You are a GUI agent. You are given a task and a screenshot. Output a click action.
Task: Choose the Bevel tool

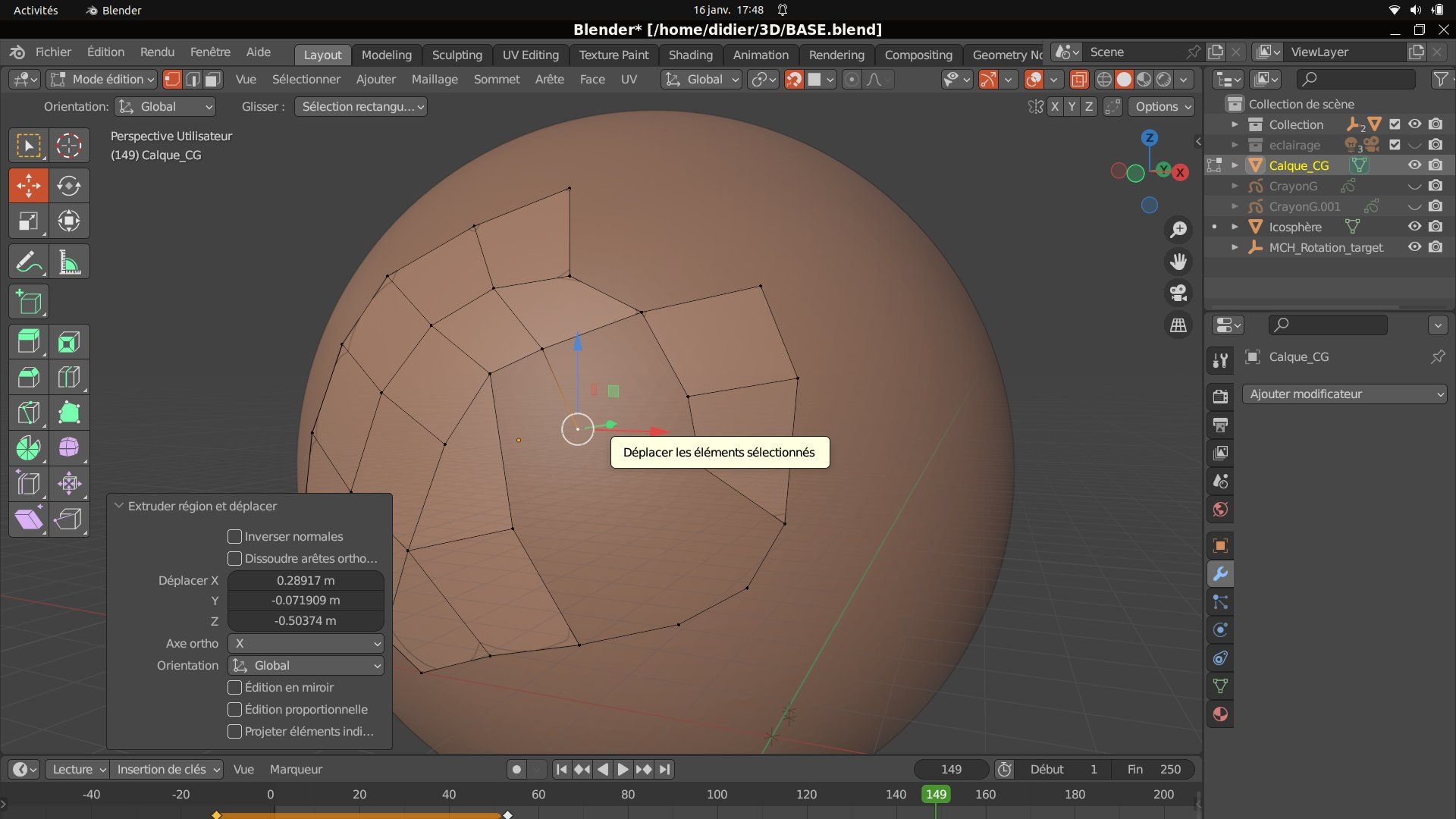[29, 377]
